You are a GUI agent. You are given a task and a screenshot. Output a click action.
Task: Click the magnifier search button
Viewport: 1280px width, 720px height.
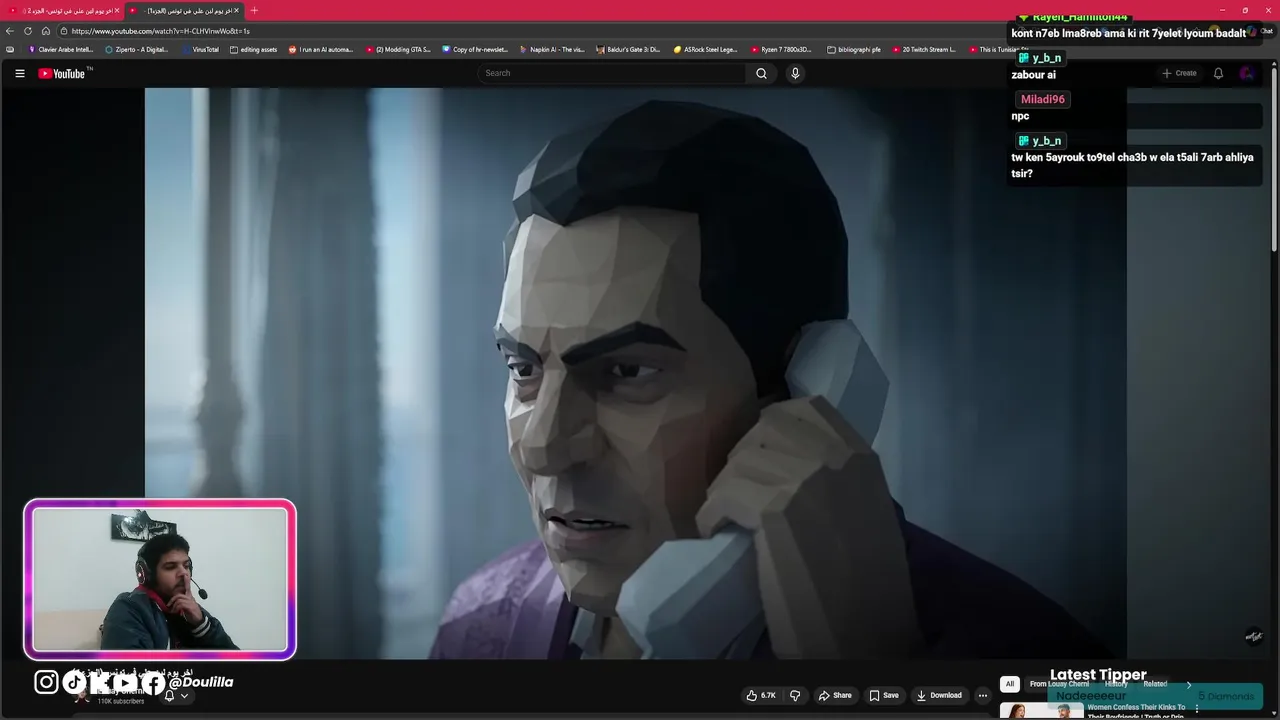761,73
